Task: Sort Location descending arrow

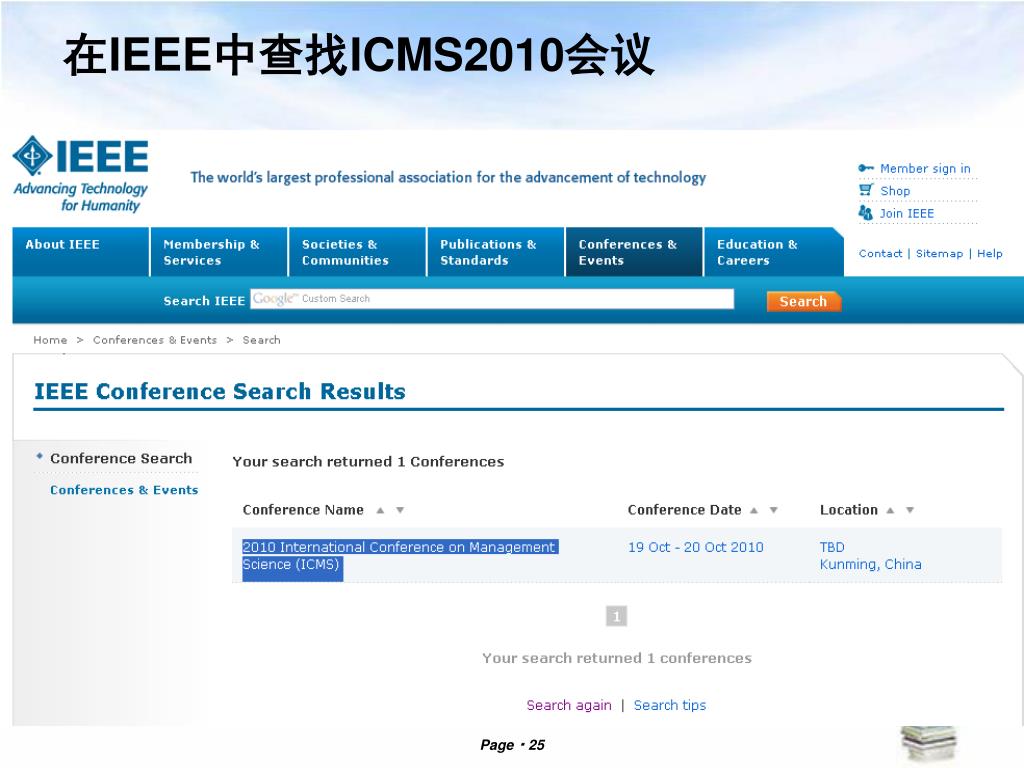Action: tap(910, 511)
